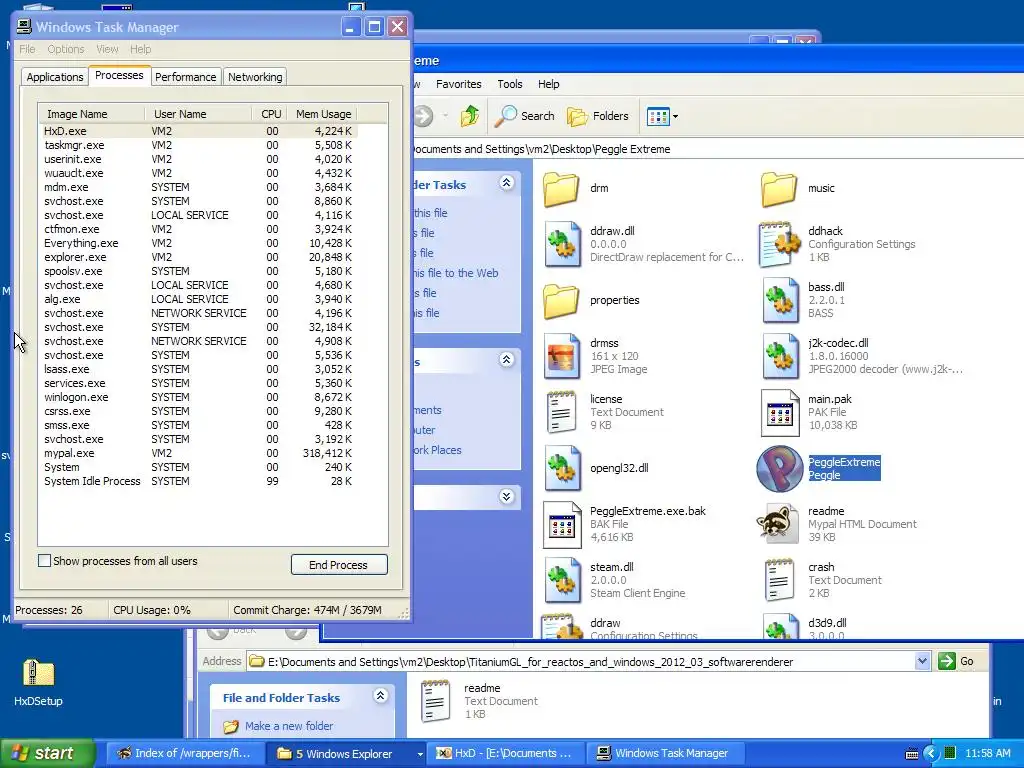The height and width of the screenshot is (768, 1024).
Task: Select the ddhack configuration settings icon
Action: pos(780,244)
